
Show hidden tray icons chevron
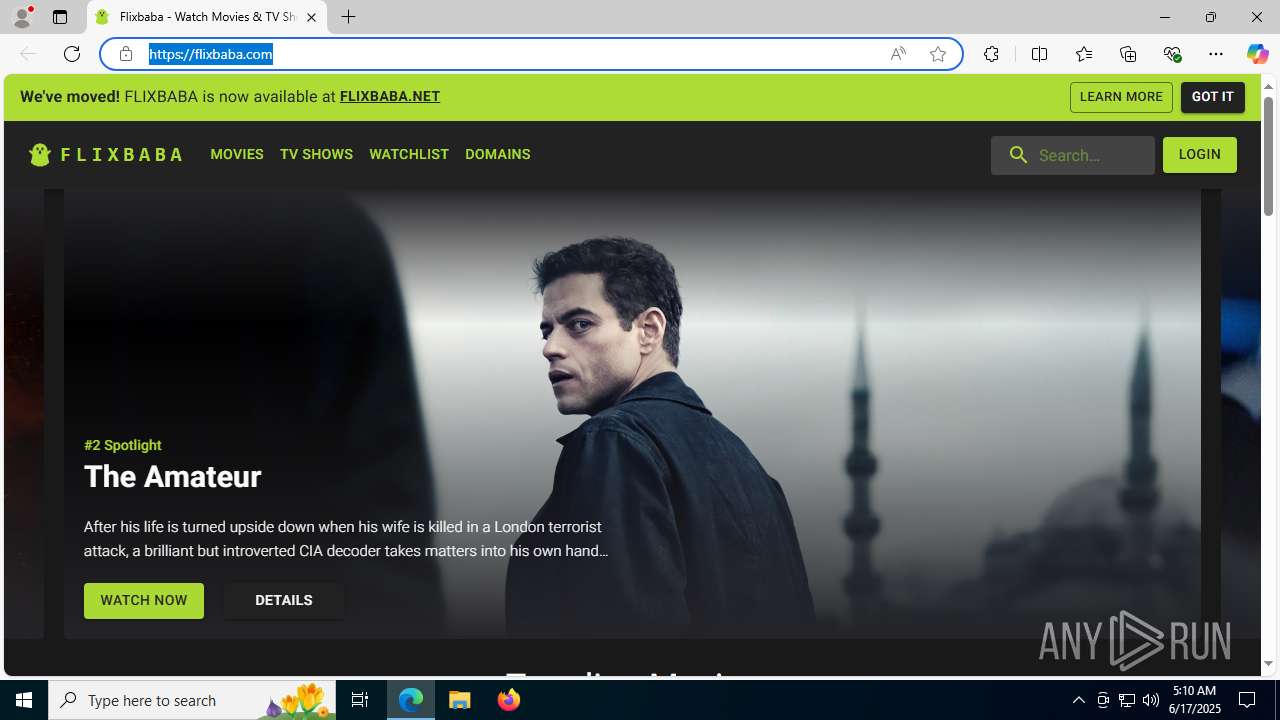1078,700
